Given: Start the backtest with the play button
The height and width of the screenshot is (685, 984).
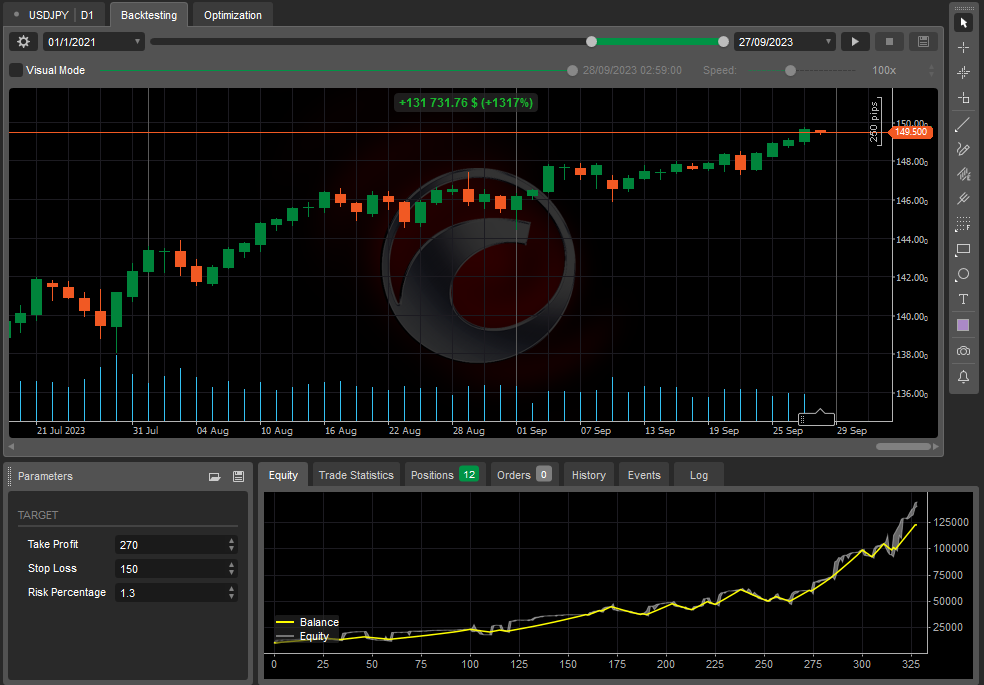Looking at the screenshot, I should (x=855, y=41).
